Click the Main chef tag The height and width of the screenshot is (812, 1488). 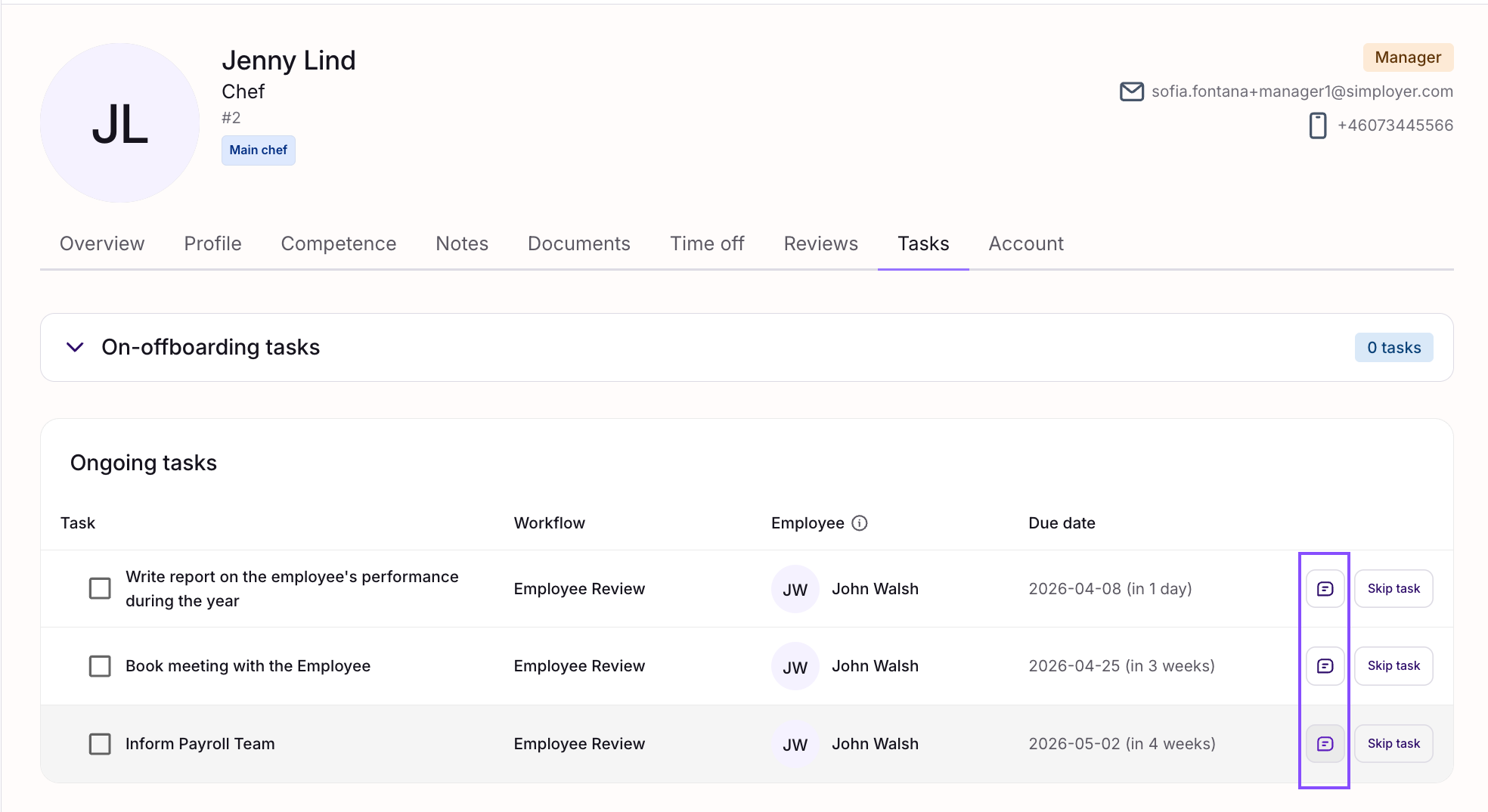click(258, 150)
